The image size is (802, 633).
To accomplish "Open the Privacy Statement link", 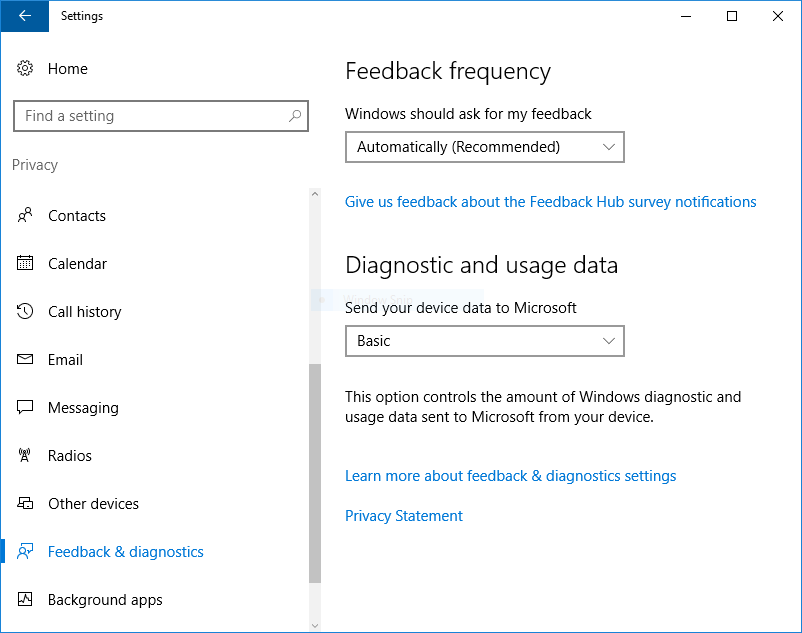I will (x=403, y=516).
